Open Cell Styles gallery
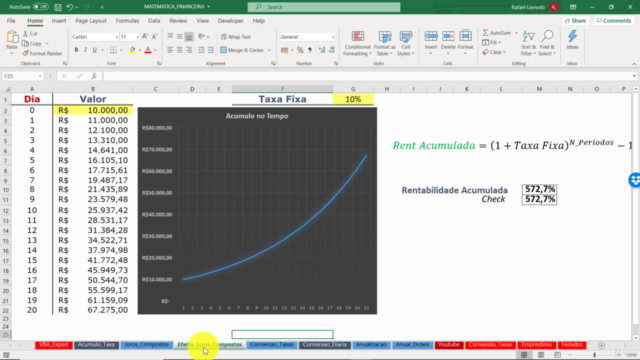Viewport: 640px width, 360px height. (x=406, y=43)
